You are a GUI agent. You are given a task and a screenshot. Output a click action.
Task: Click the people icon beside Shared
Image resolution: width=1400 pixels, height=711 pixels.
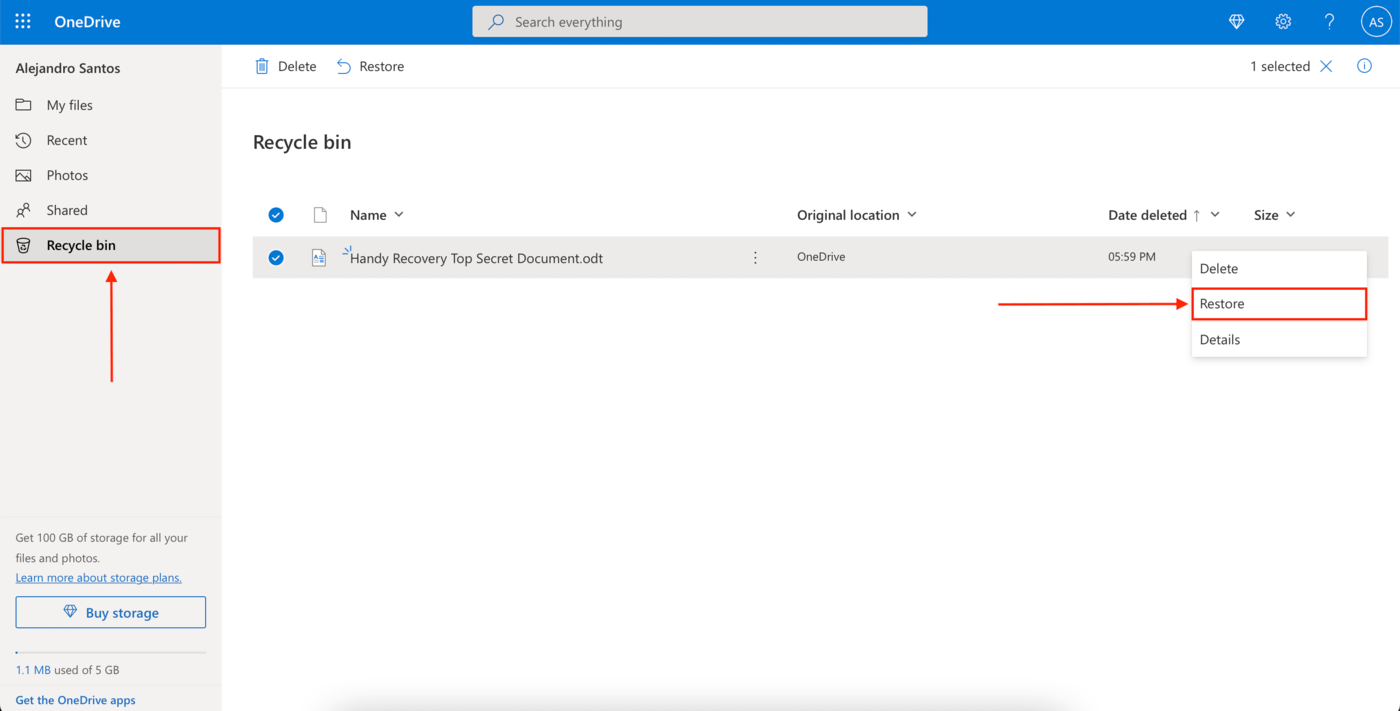coord(23,210)
